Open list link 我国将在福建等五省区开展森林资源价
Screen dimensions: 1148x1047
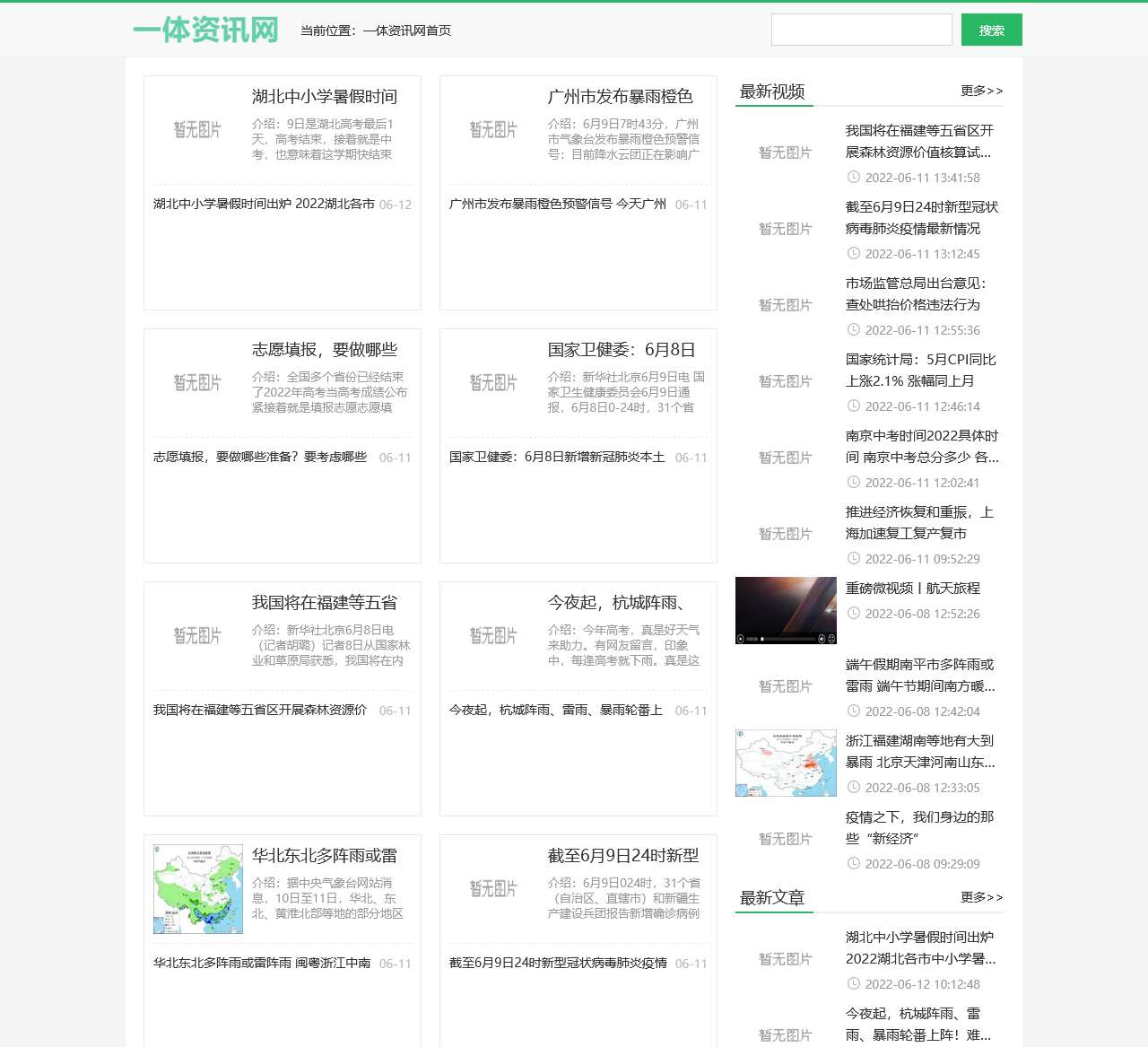pos(260,711)
